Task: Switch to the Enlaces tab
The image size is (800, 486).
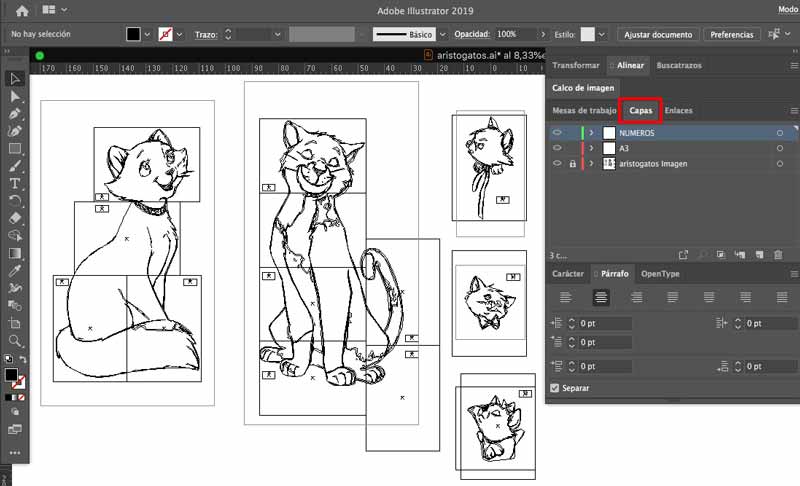Action: pyautogui.click(x=679, y=111)
